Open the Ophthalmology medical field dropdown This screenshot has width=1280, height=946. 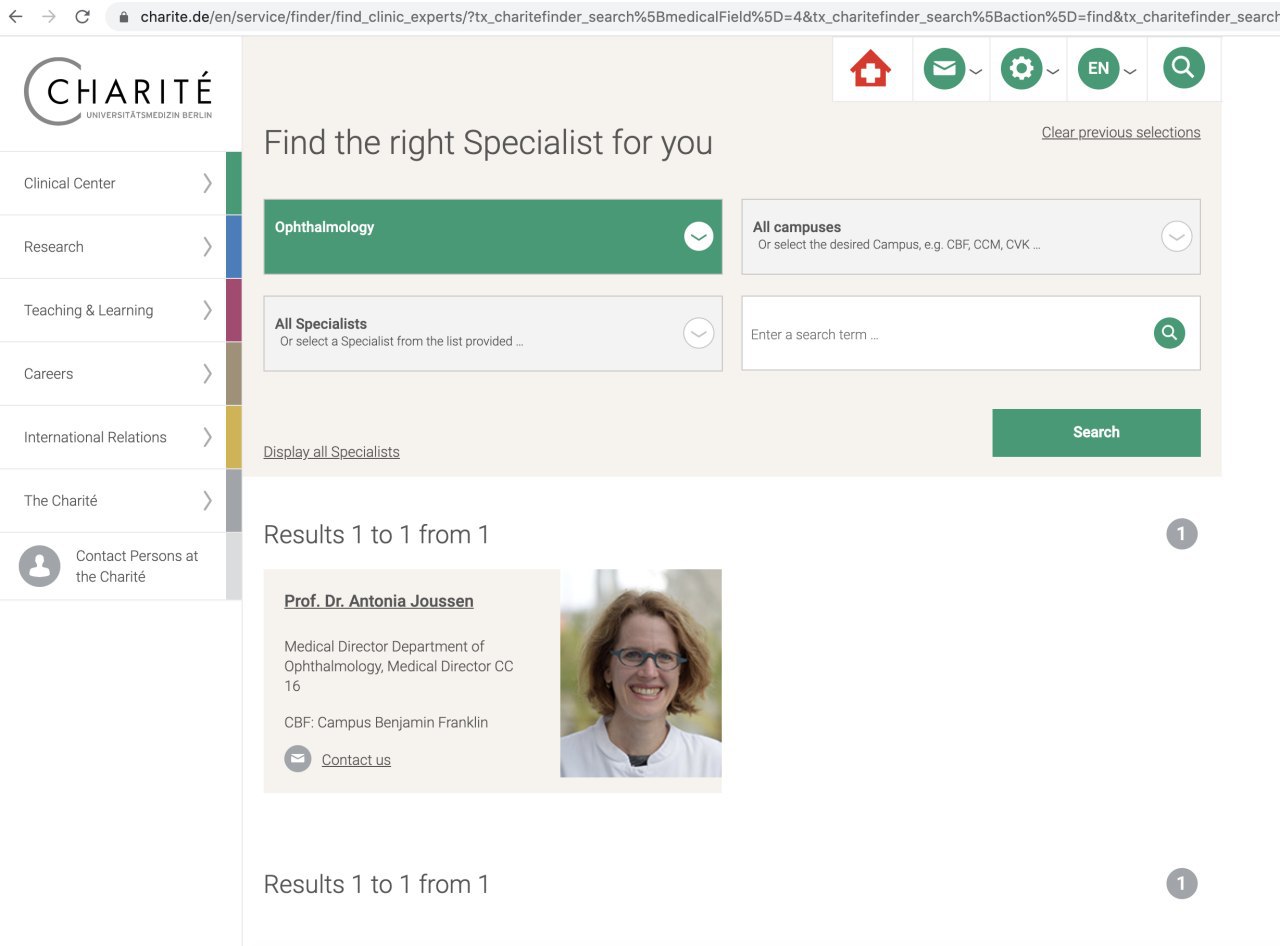point(493,237)
